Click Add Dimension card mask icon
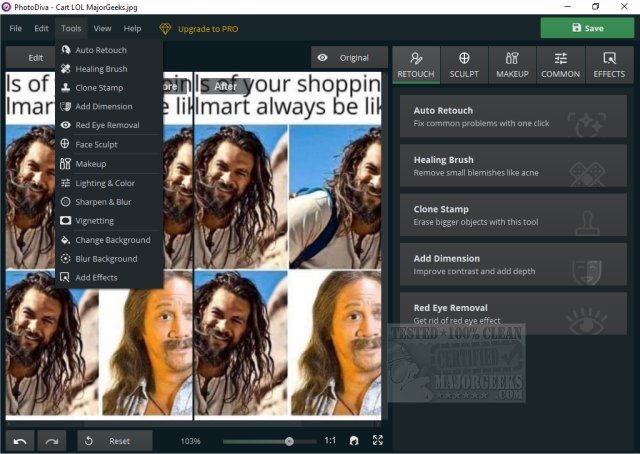The width and height of the screenshot is (640, 454). click(587, 272)
